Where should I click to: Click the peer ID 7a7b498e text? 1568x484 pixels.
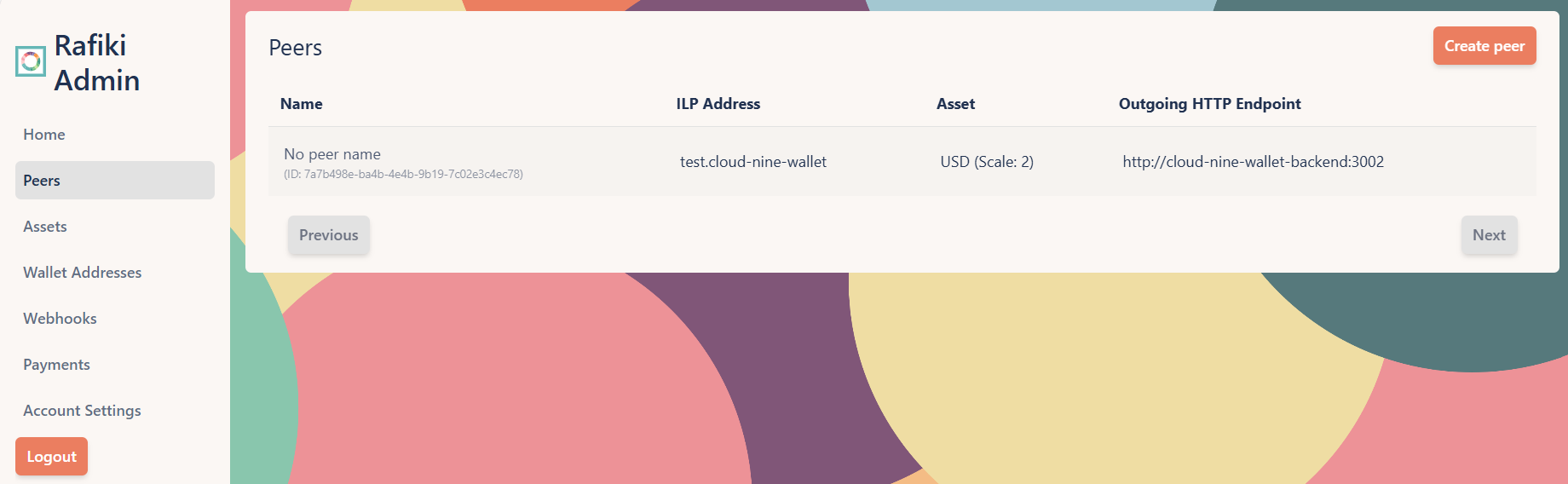click(403, 175)
